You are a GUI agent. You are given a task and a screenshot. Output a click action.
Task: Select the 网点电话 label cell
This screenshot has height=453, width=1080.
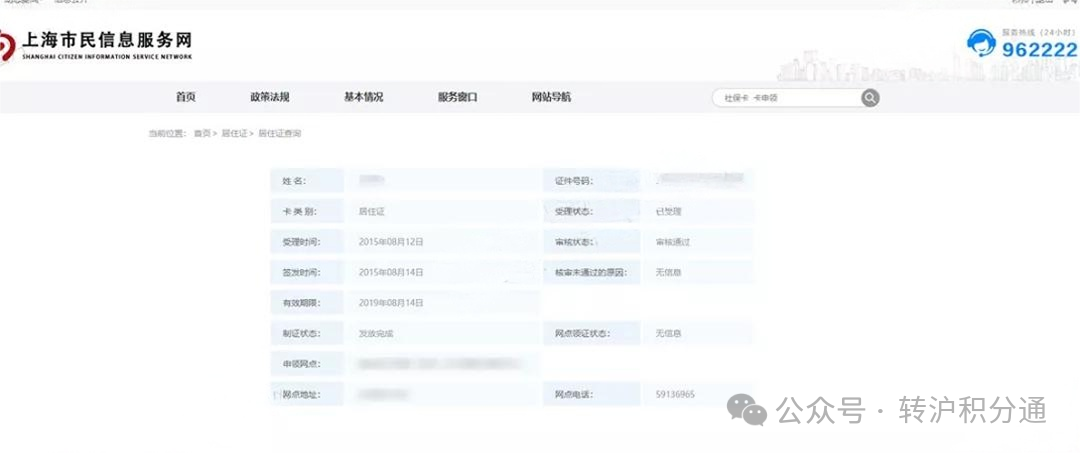[591, 394]
